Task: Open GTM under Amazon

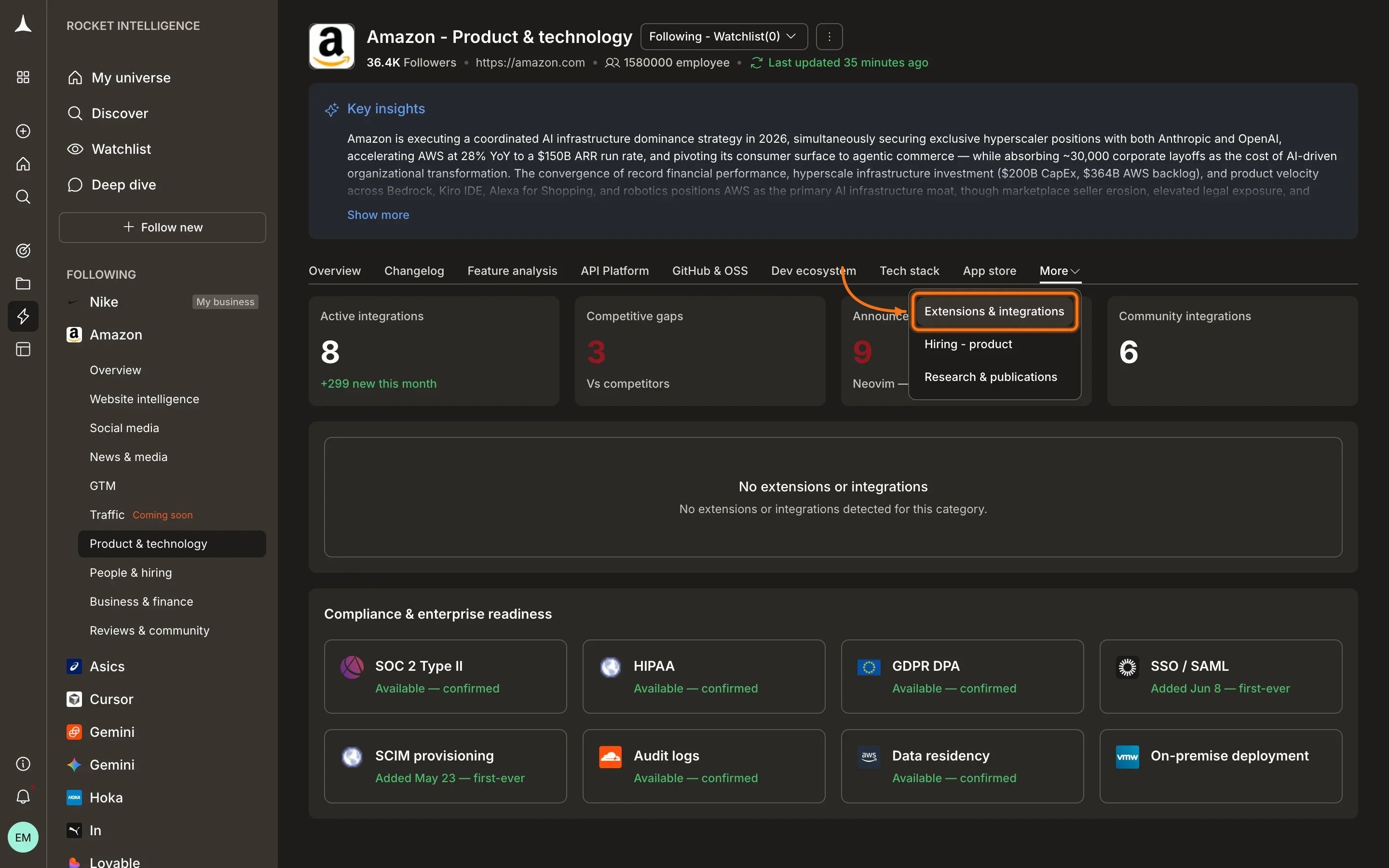Action: [x=103, y=486]
